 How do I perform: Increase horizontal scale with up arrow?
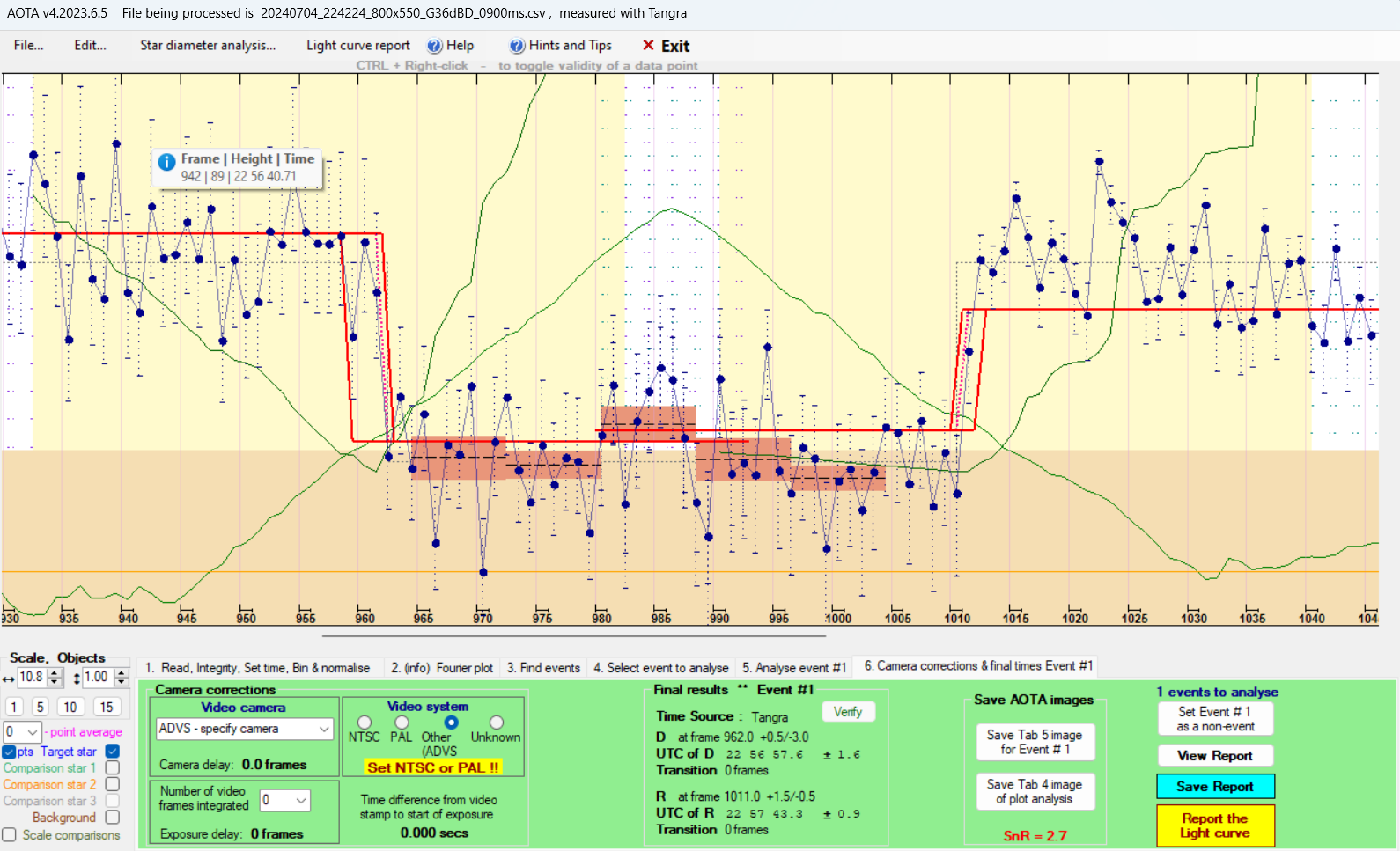pyautogui.click(x=55, y=673)
